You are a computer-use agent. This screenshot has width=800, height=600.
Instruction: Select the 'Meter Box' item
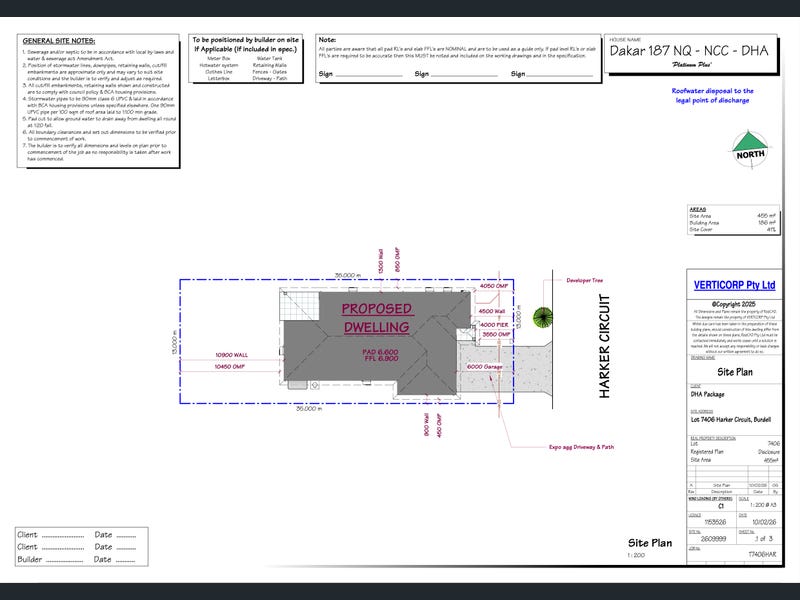tap(218, 59)
